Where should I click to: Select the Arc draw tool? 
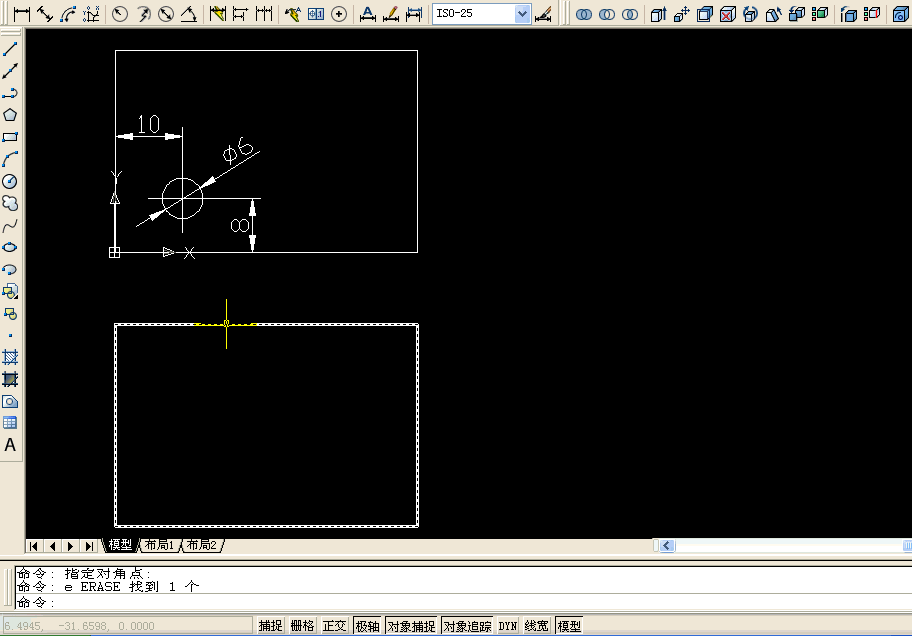point(10,159)
